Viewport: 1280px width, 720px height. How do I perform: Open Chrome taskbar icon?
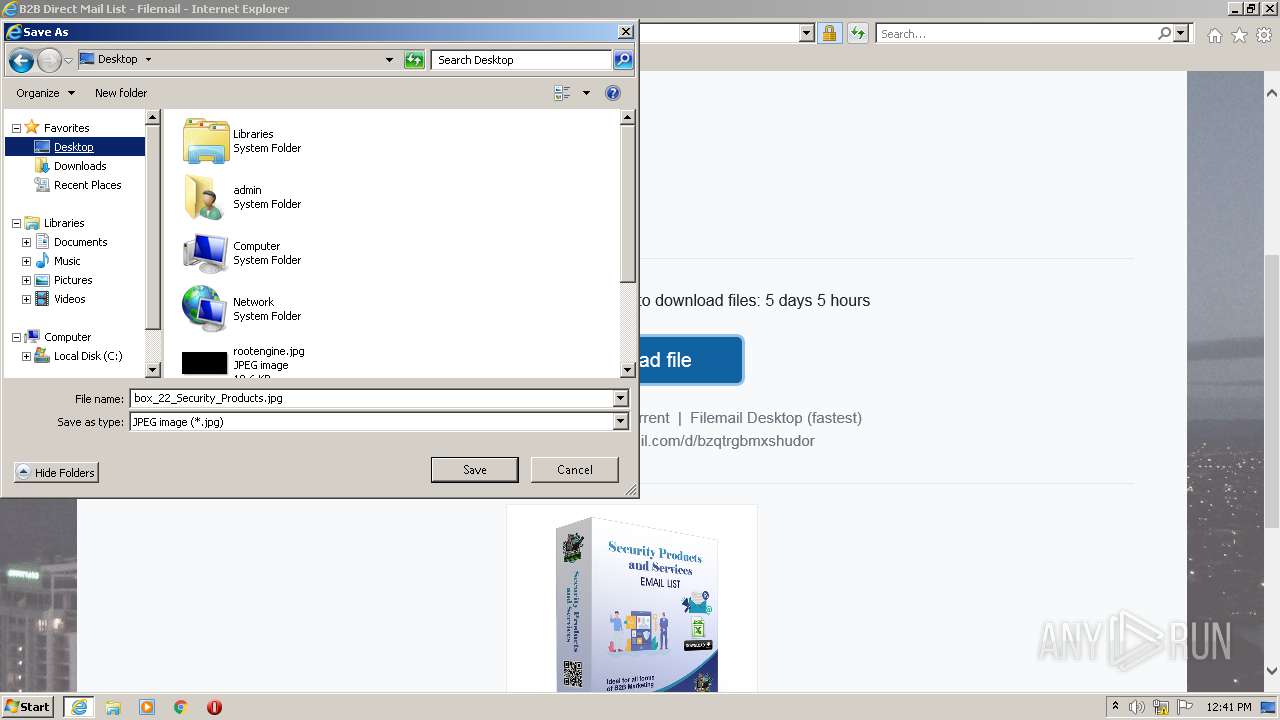[x=181, y=707]
